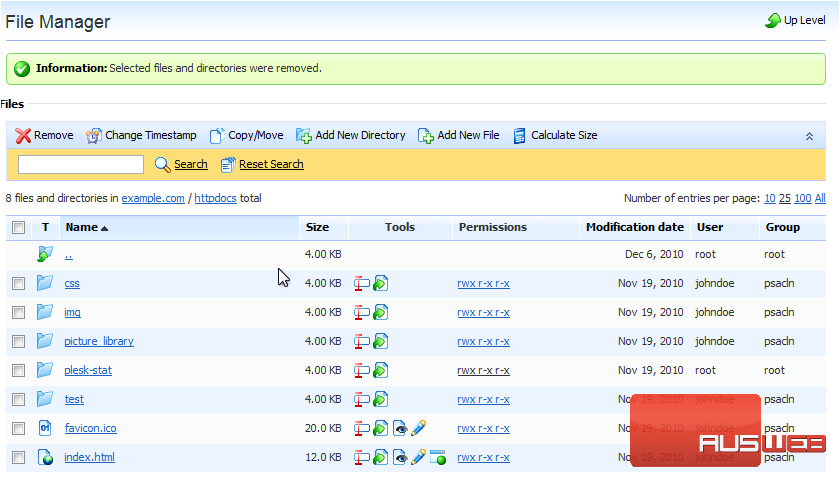Click the pencil edit icon for index.html

pyautogui.click(x=418, y=457)
